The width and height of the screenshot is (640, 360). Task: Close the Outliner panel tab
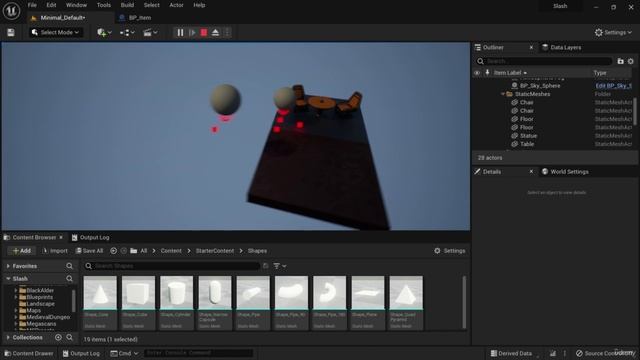(531, 47)
